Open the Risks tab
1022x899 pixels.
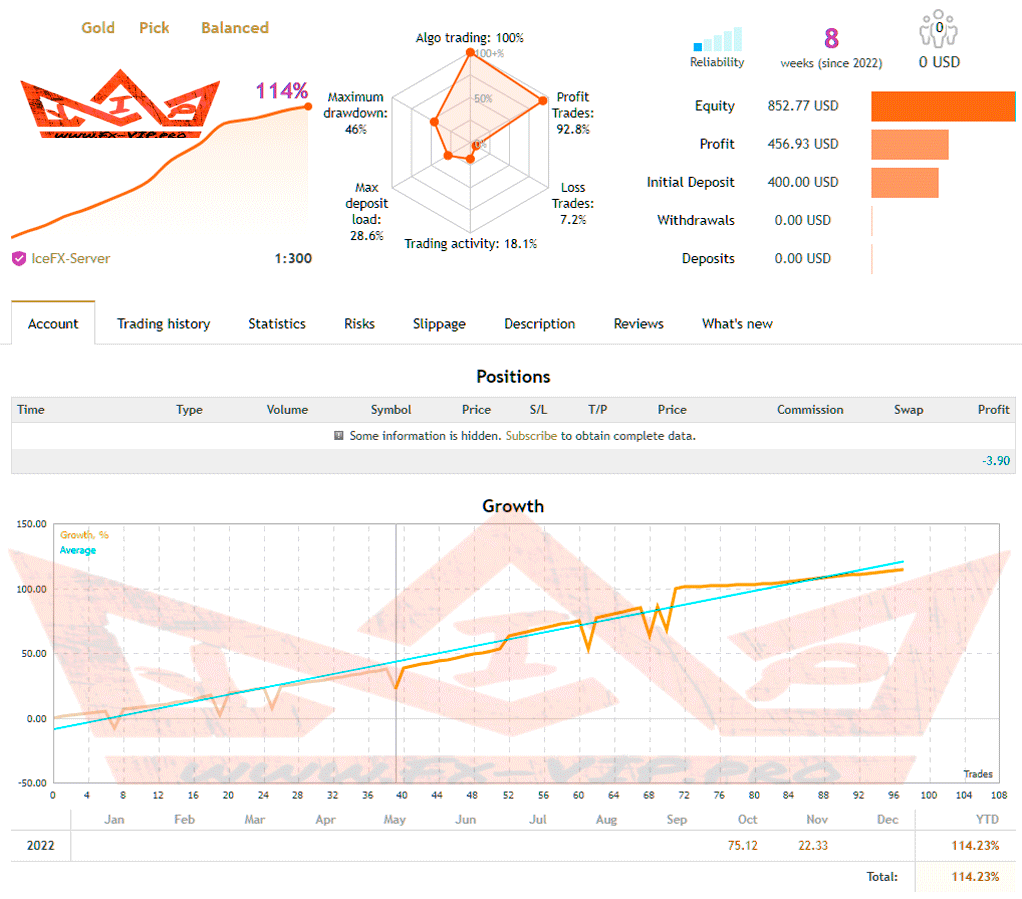[x=359, y=324]
